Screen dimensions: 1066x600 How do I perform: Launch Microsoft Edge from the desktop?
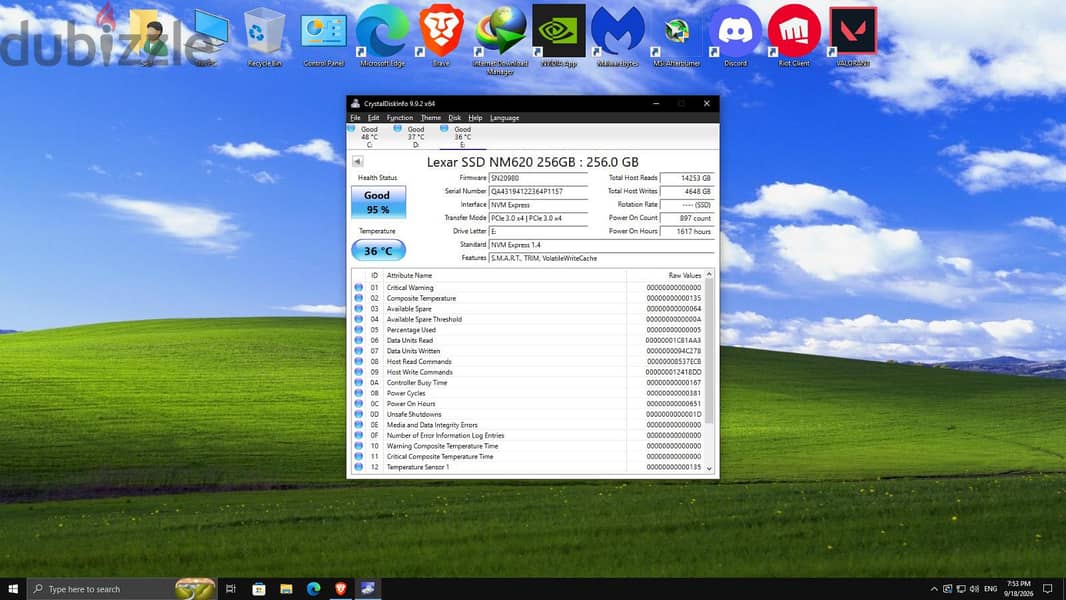[x=382, y=35]
